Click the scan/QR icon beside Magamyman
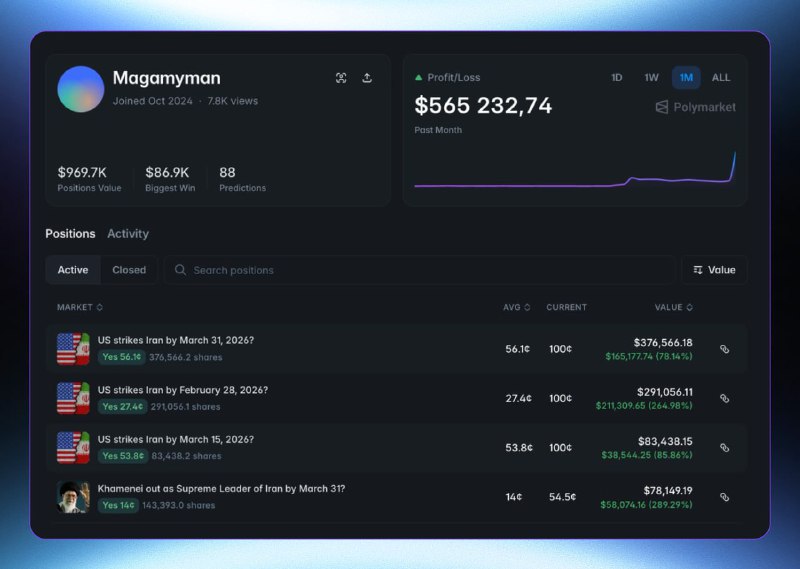Viewport: 800px width, 569px height. pos(341,78)
